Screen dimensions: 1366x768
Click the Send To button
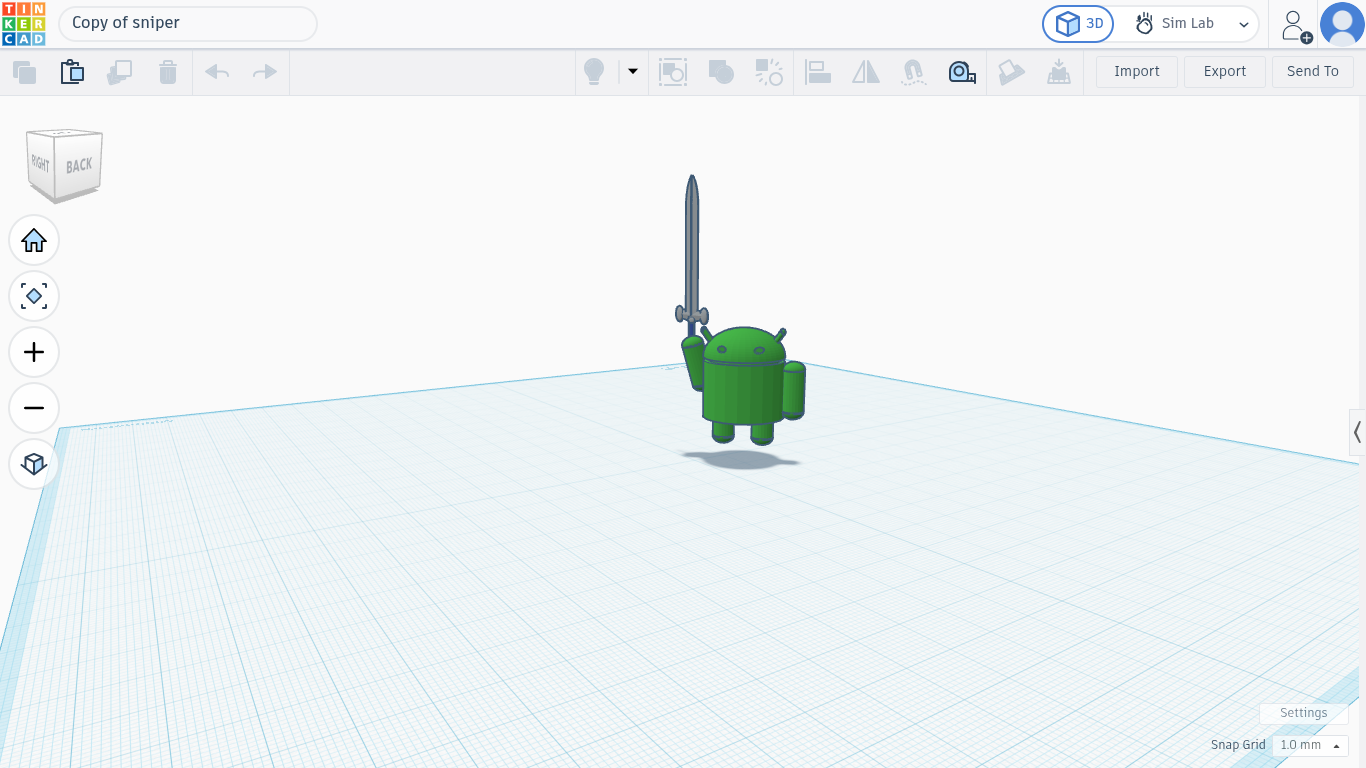1313,72
